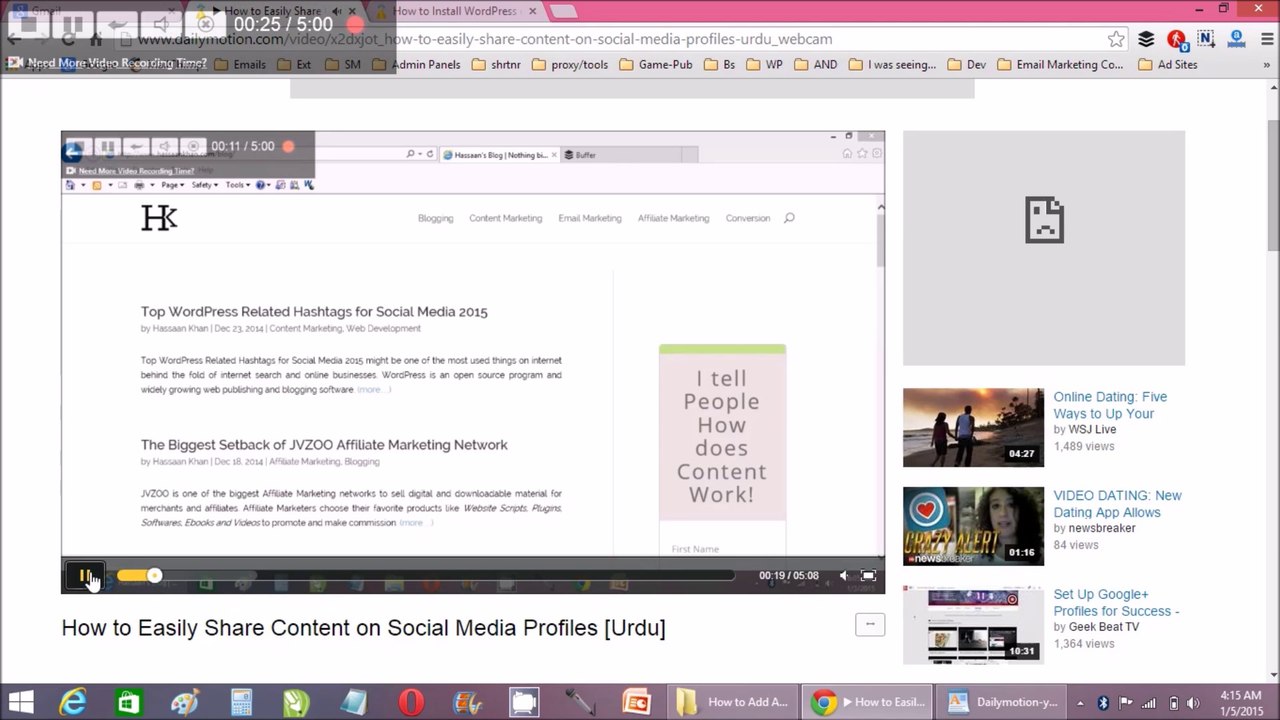This screenshot has height=720, width=1280.
Task: Toggle the recorder overlay speaker button
Action: [x=161, y=24]
